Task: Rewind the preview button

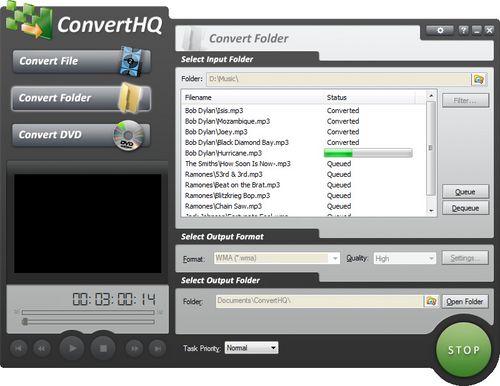Action: click(x=42, y=349)
